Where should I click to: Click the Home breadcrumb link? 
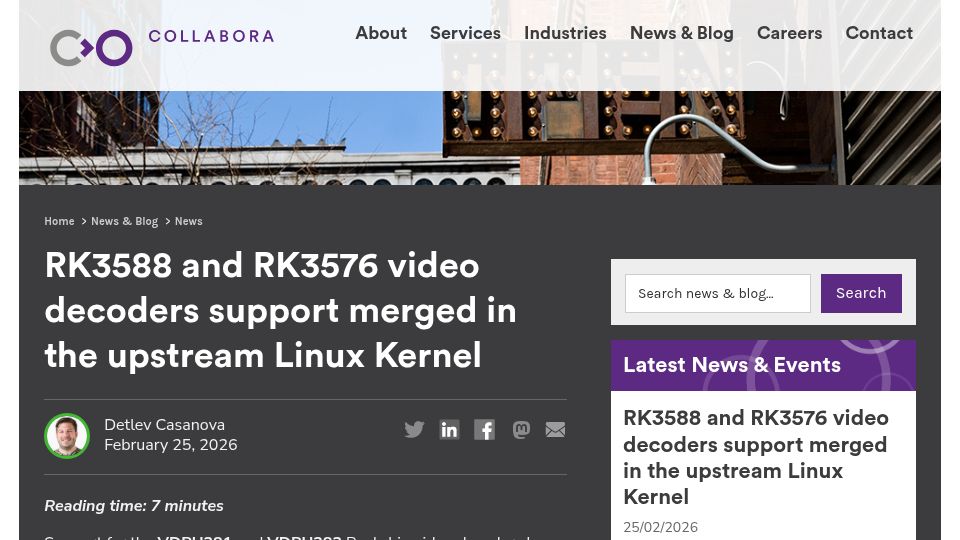(59, 221)
